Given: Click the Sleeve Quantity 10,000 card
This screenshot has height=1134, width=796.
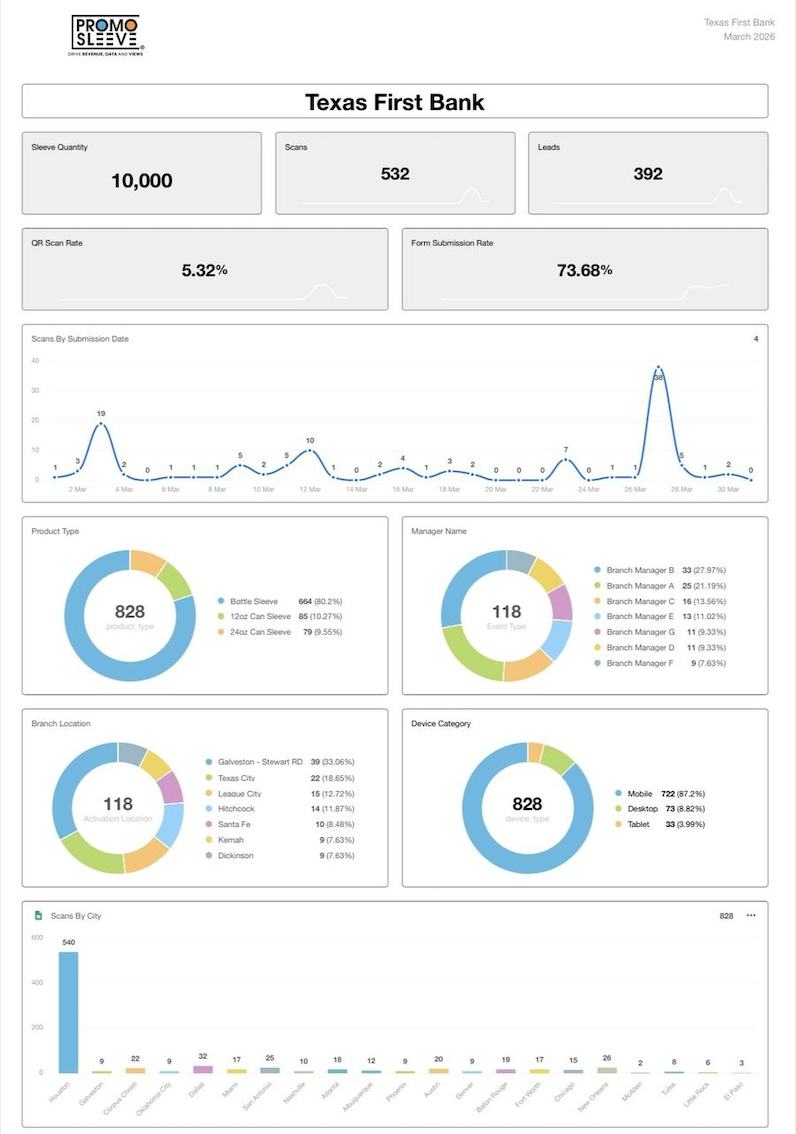Looking at the screenshot, I should coord(142,173).
